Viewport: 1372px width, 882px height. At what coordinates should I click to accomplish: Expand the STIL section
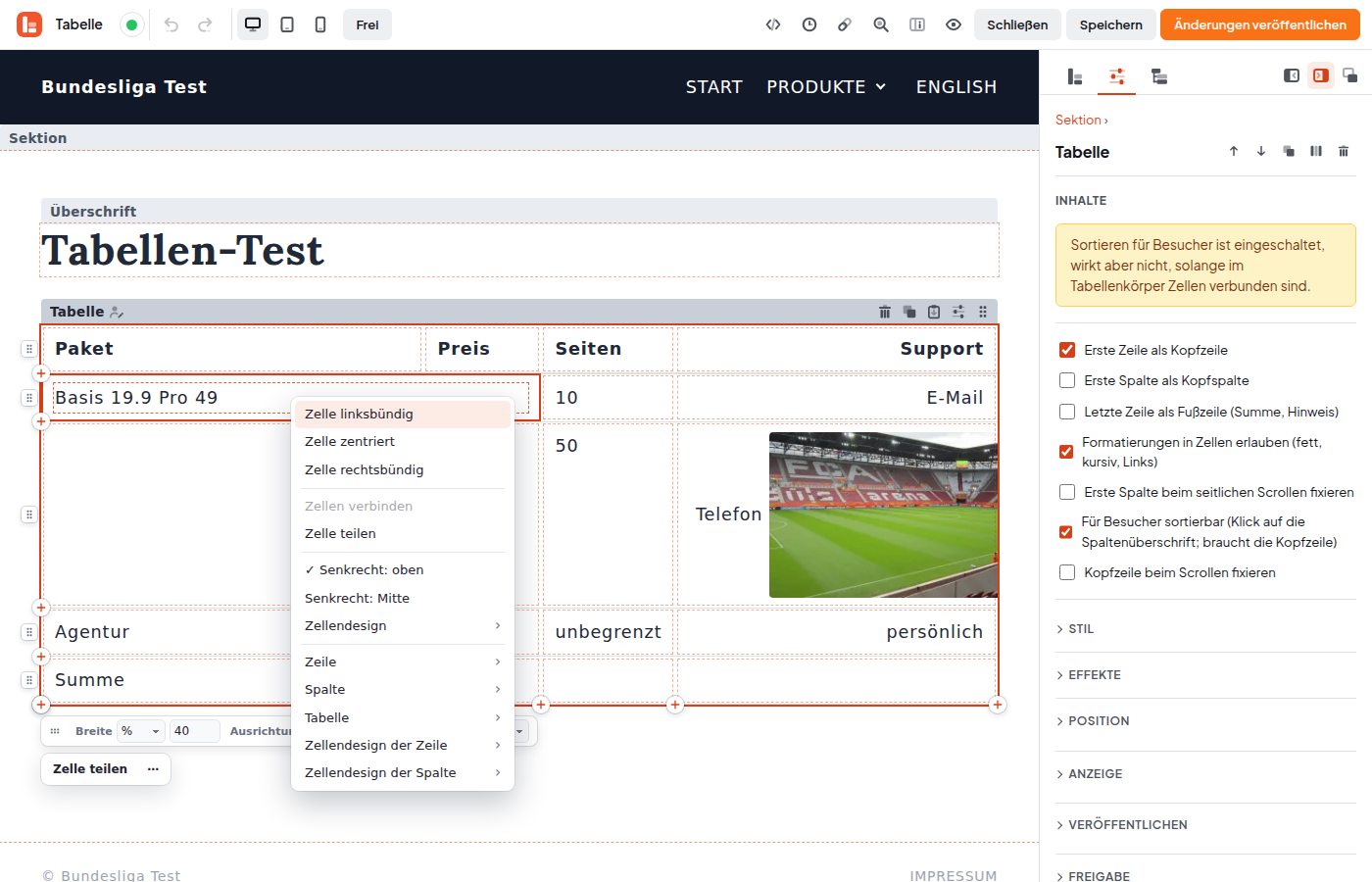click(1205, 629)
